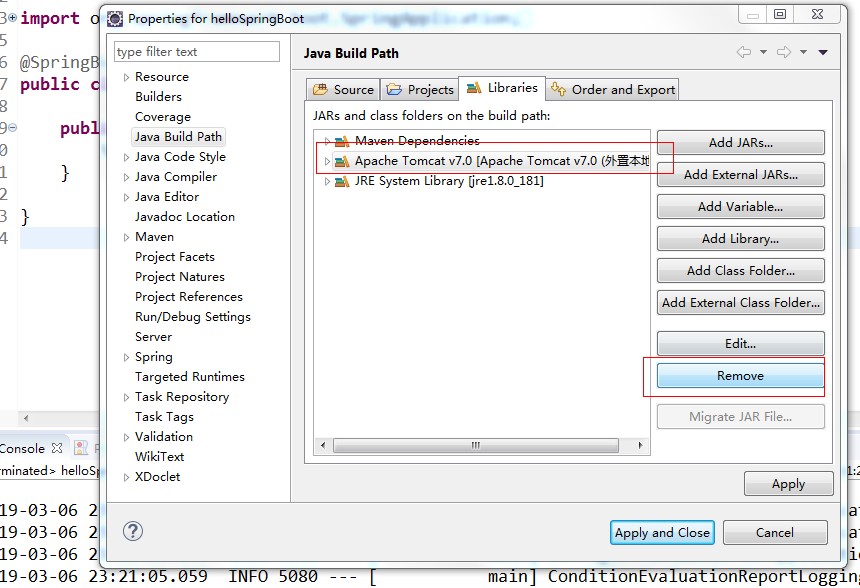Screen dimensions: 860x588
Task: Select Server in the properties tree
Action: pyautogui.click(x=154, y=337)
